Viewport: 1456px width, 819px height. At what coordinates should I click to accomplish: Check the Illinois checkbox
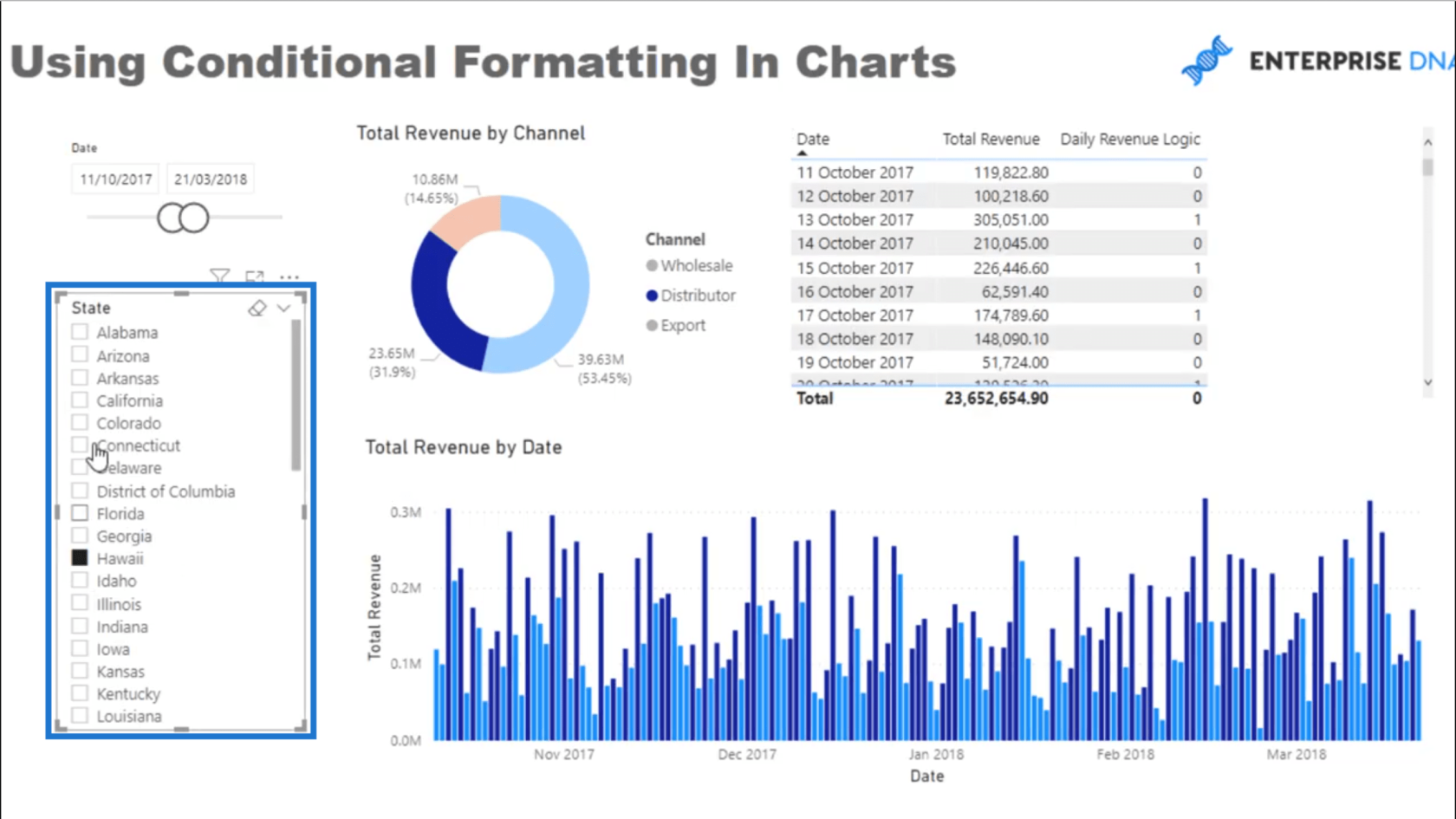tap(80, 603)
